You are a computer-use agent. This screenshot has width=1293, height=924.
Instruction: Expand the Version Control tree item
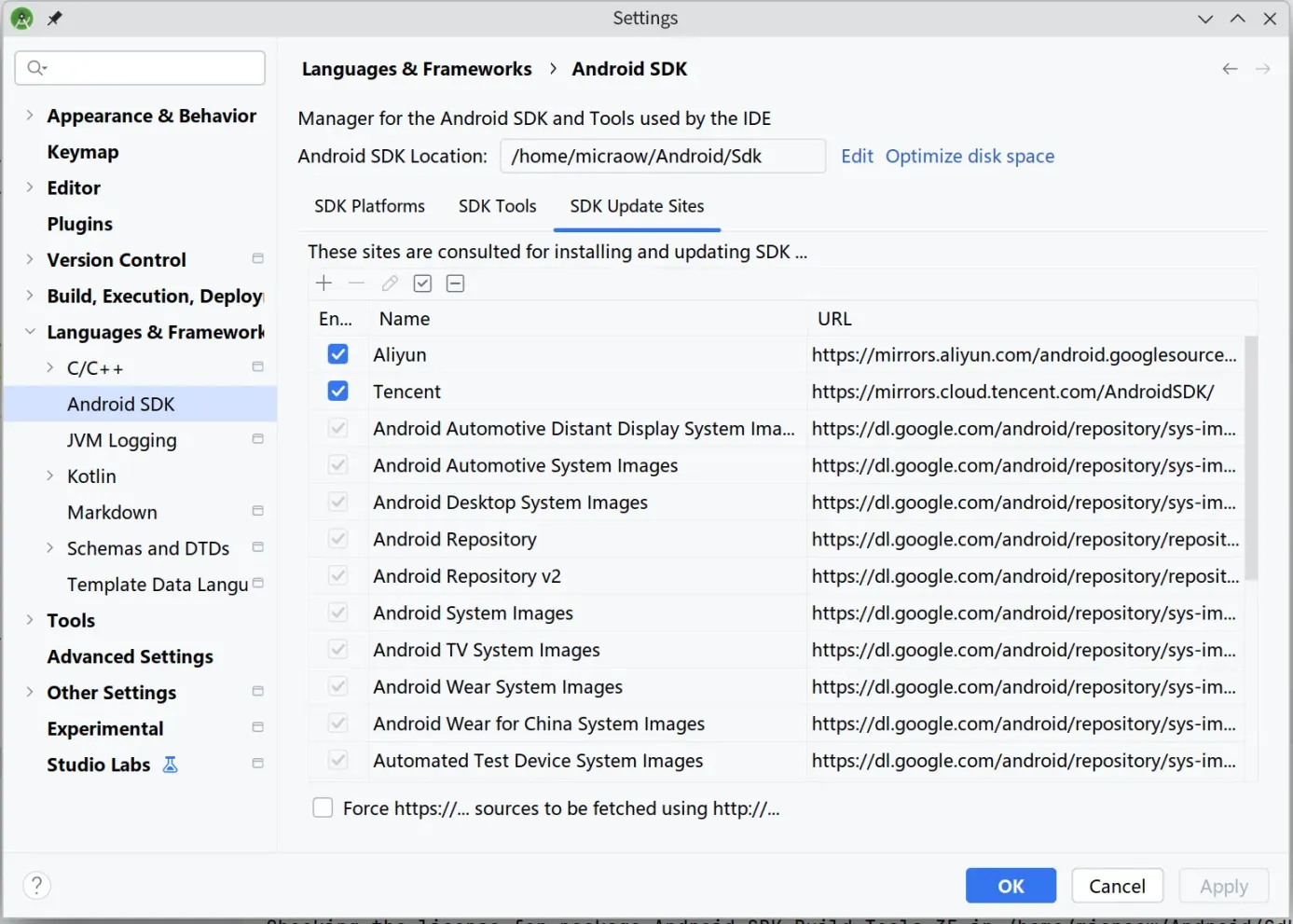point(30,259)
